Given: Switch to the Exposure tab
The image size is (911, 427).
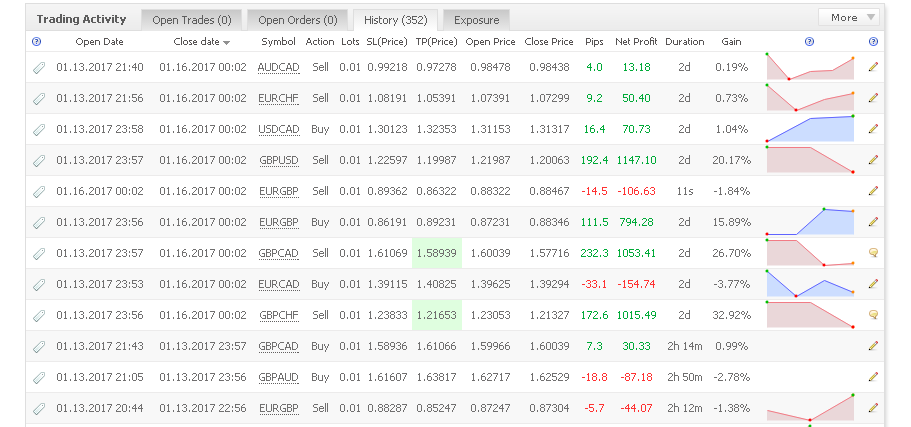Looking at the screenshot, I should tap(476, 20).
